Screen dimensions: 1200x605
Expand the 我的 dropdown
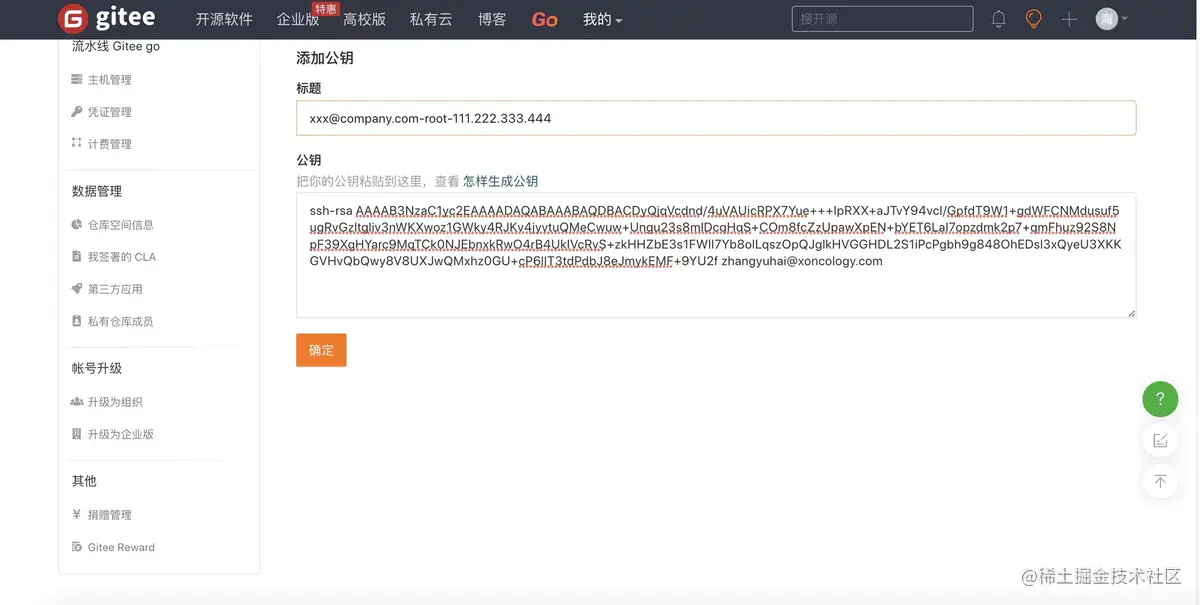[602, 19]
